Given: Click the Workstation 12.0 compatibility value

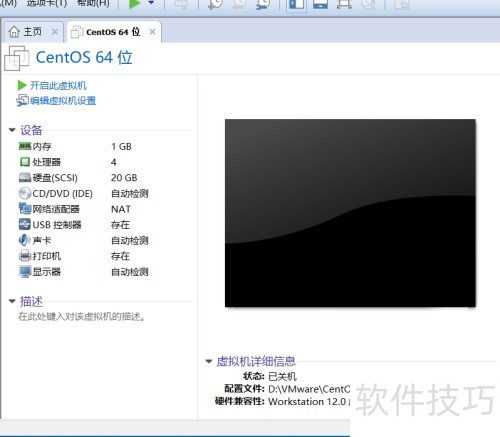Looking at the screenshot, I should tap(309, 401).
